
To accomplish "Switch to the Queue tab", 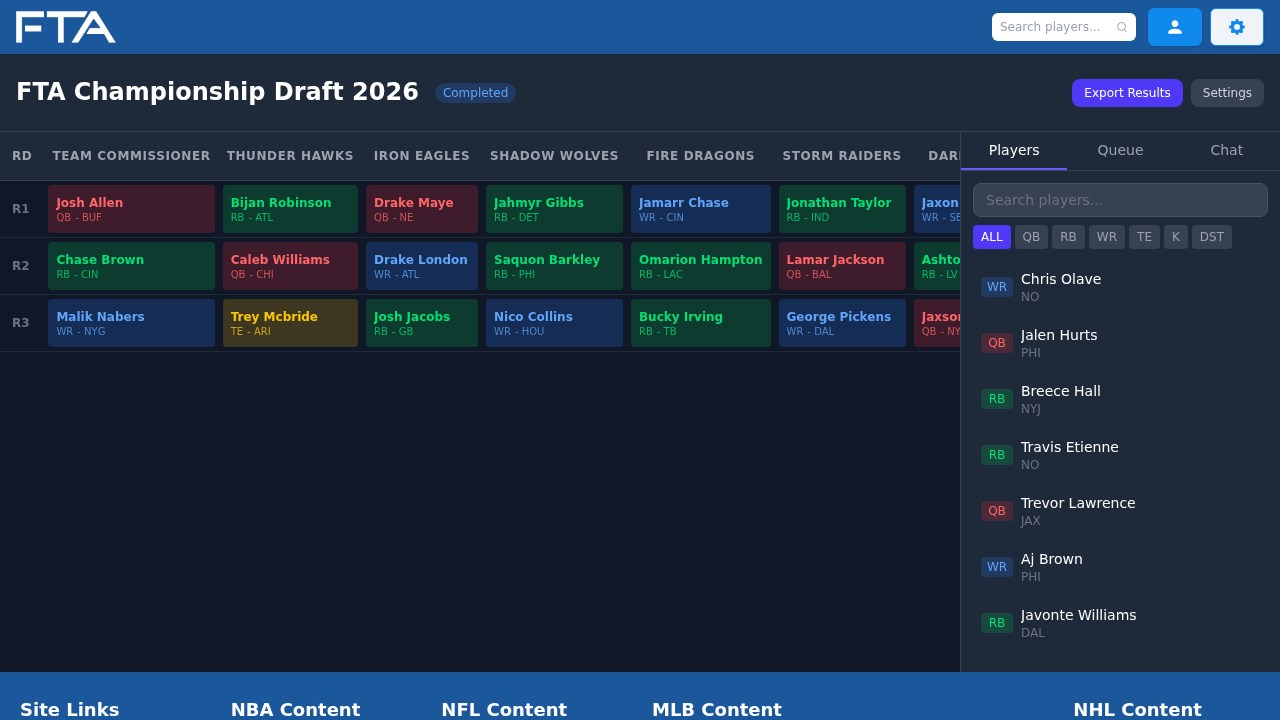I will click(1120, 150).
